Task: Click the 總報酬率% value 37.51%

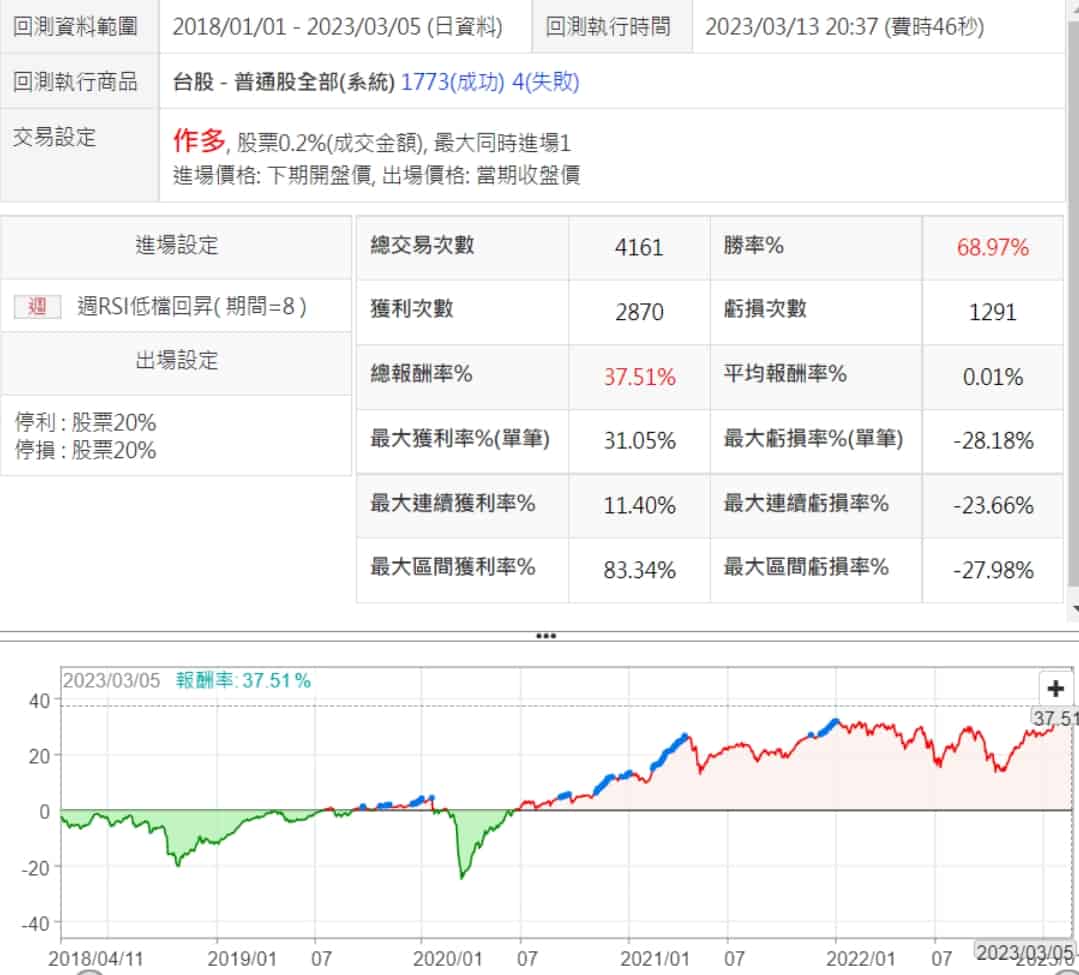Action: pyautogui.click(x=639, y=376)
